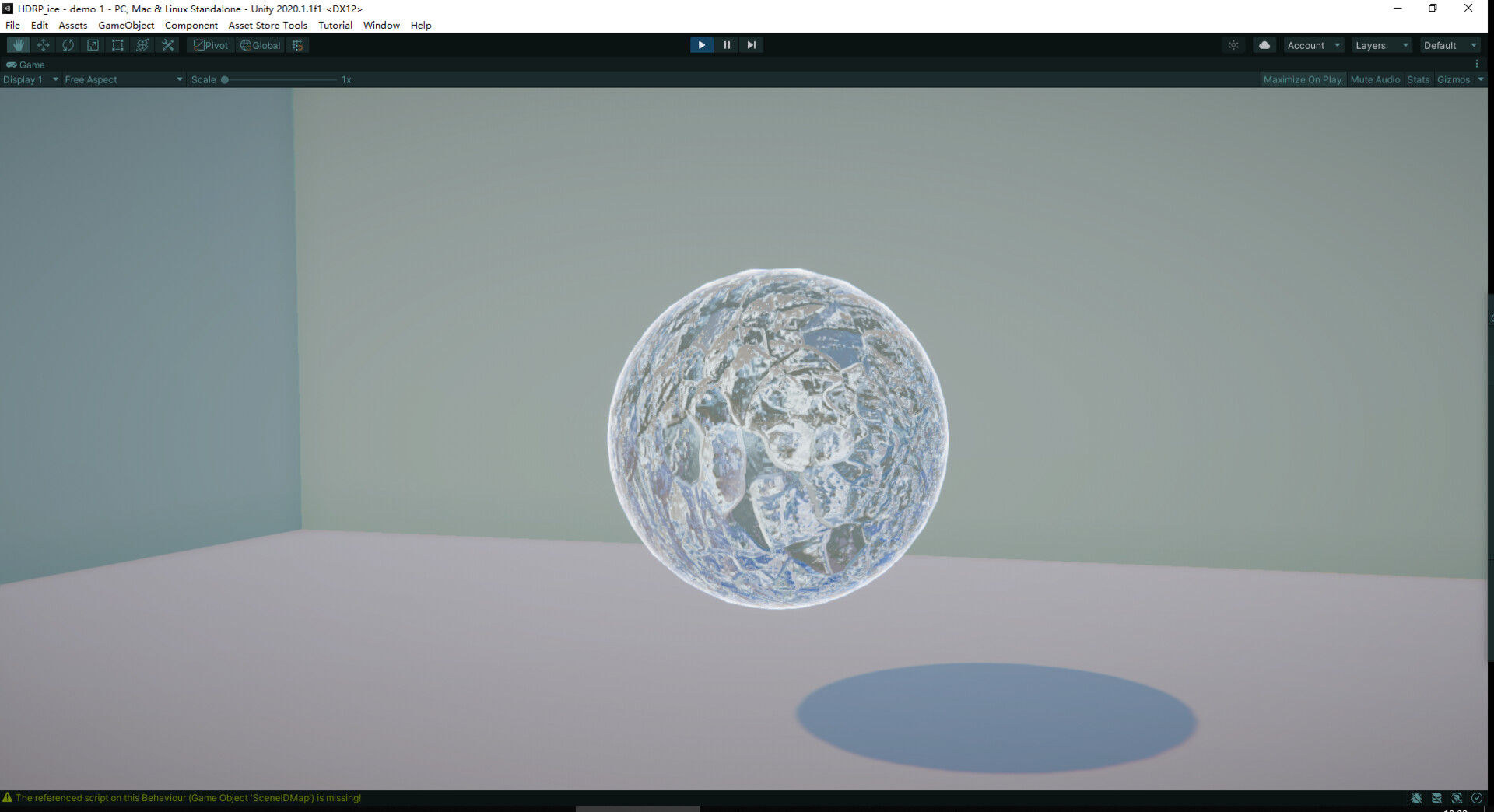Open the GameObject menu

(x=126, y=25)
